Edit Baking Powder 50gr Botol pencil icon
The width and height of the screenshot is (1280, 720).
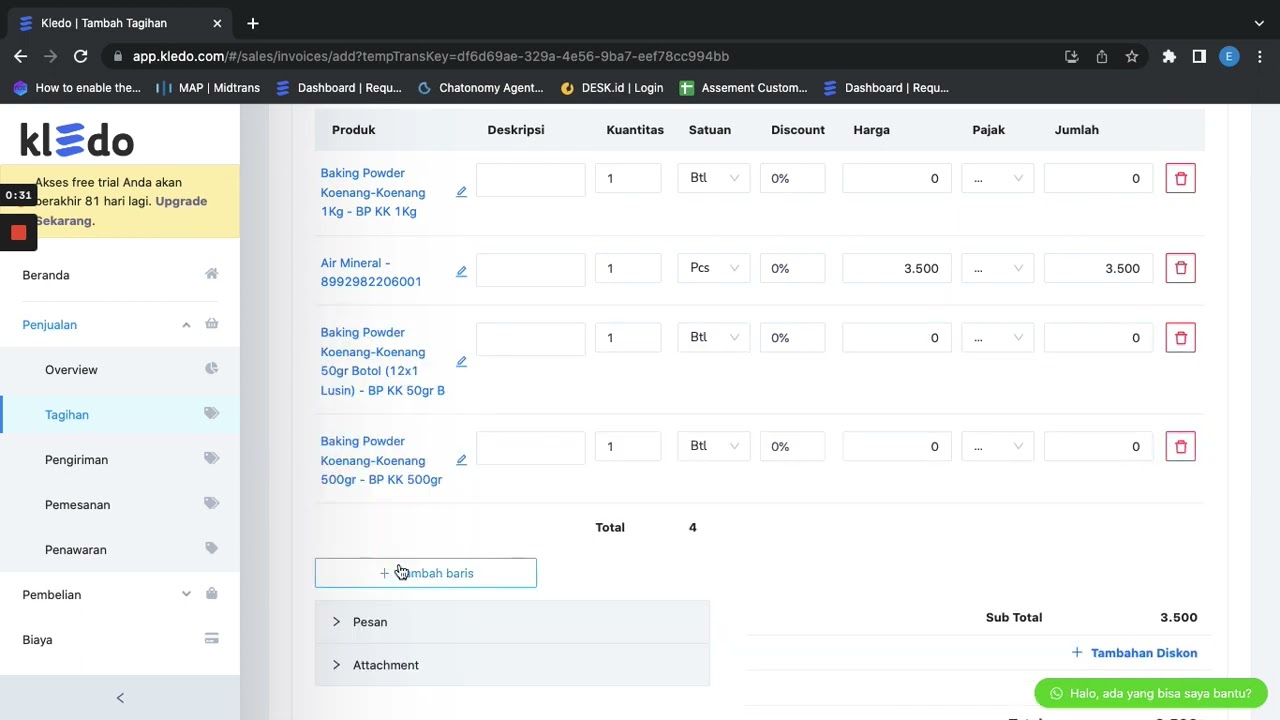click(x=461, y=362)
